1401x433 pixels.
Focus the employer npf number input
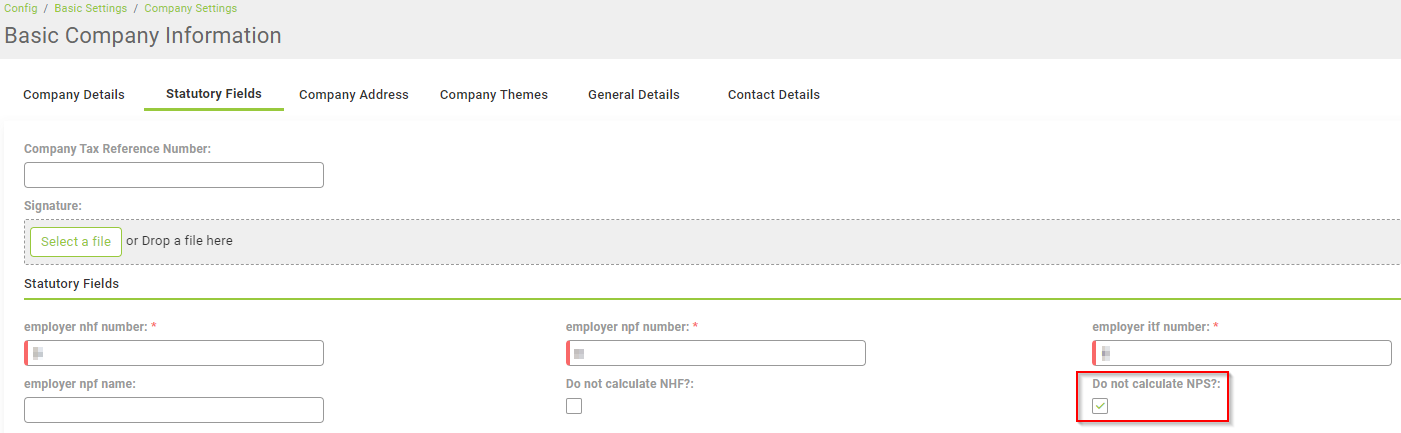coord(716,353)
